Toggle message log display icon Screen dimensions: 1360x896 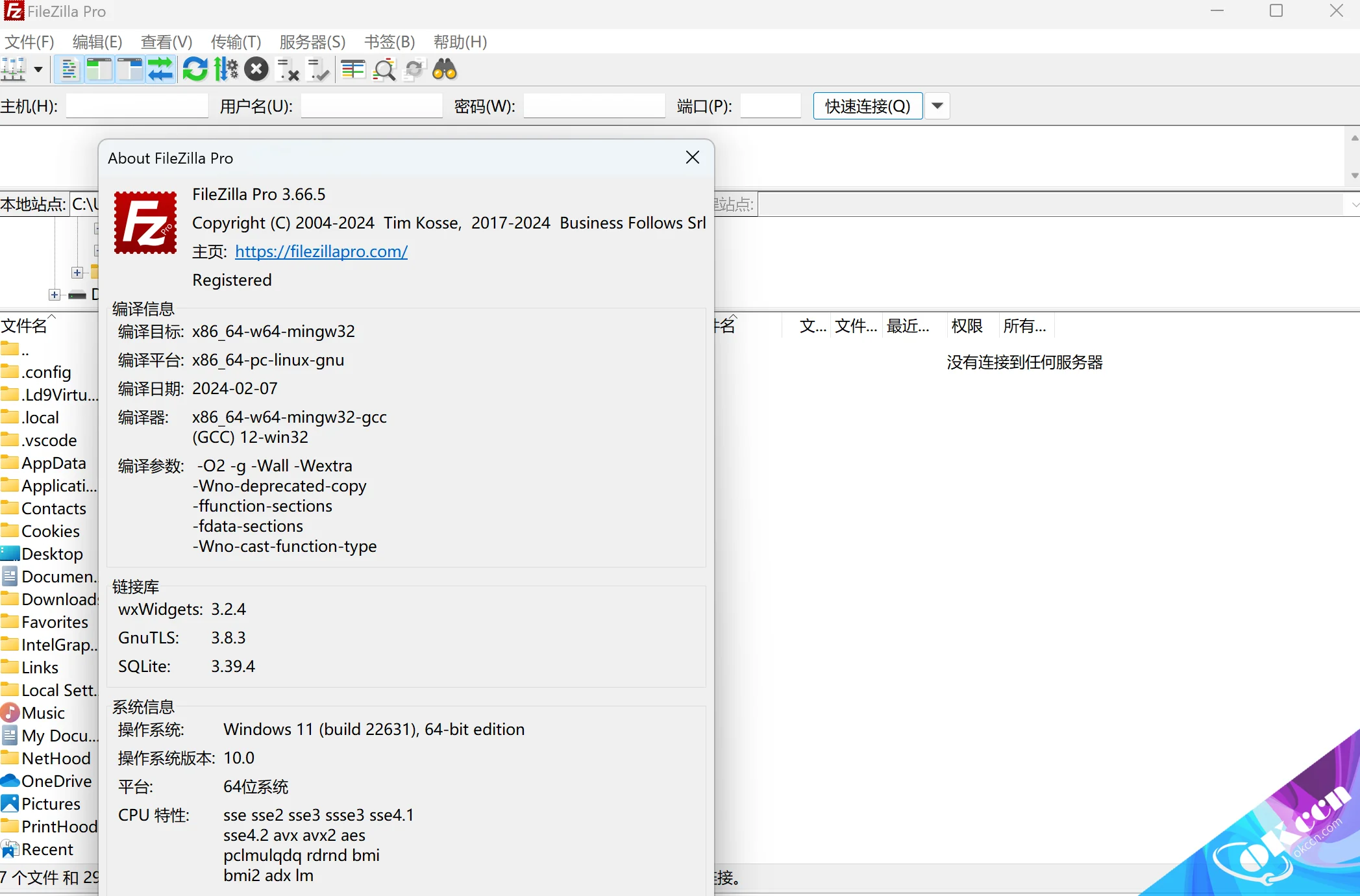[x=69, y=69]
